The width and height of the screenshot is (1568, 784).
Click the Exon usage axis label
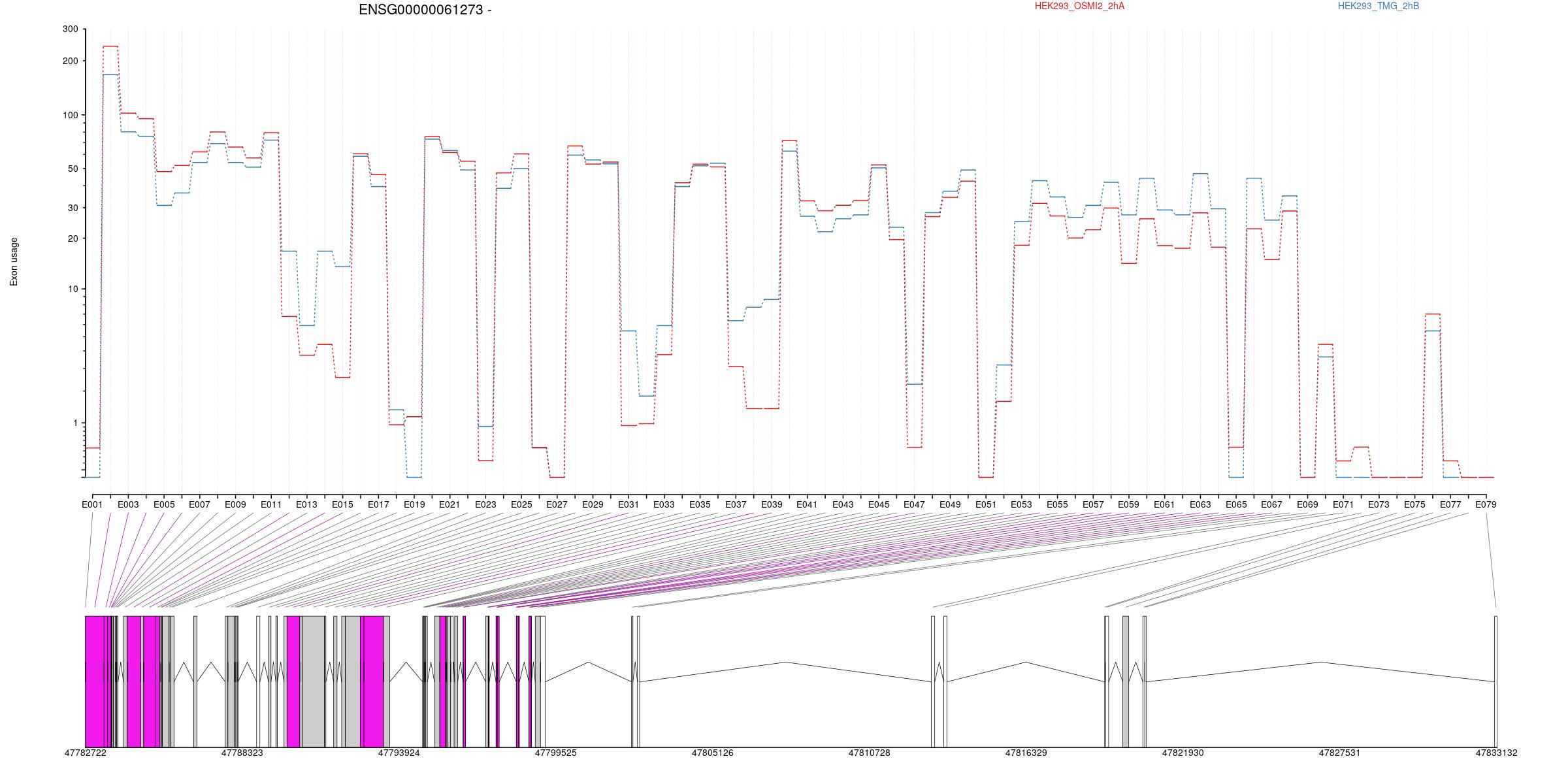click(x=14, y=261)
